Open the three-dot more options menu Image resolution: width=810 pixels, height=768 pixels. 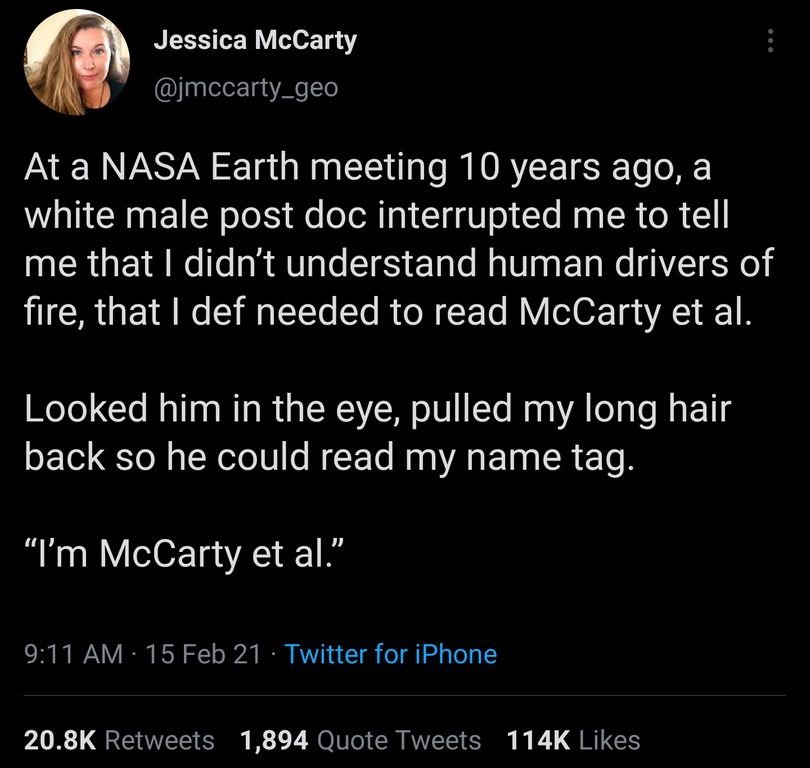coord(769,41)
